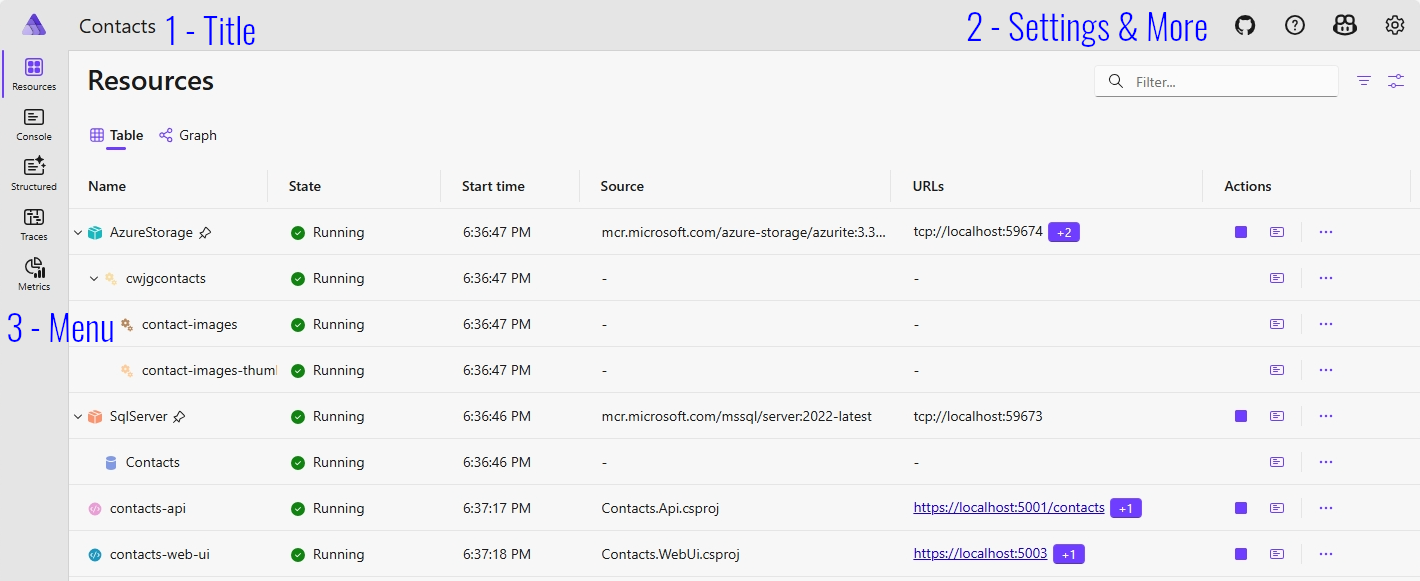The width and height of the screenshot is (1420, 581).
Task: Open the view options sliders icon
Action: [x=1396, y=81]
